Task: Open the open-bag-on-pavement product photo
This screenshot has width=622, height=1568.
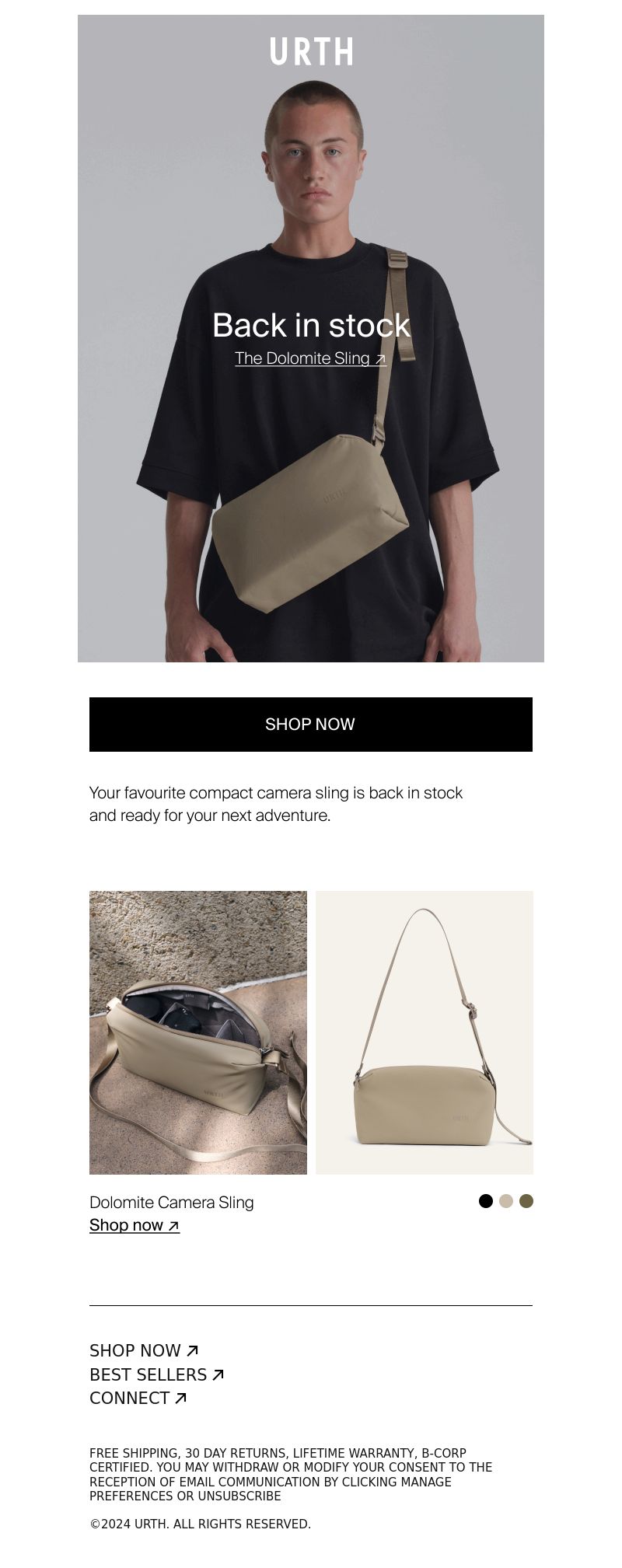Action: pos(198,1032)
